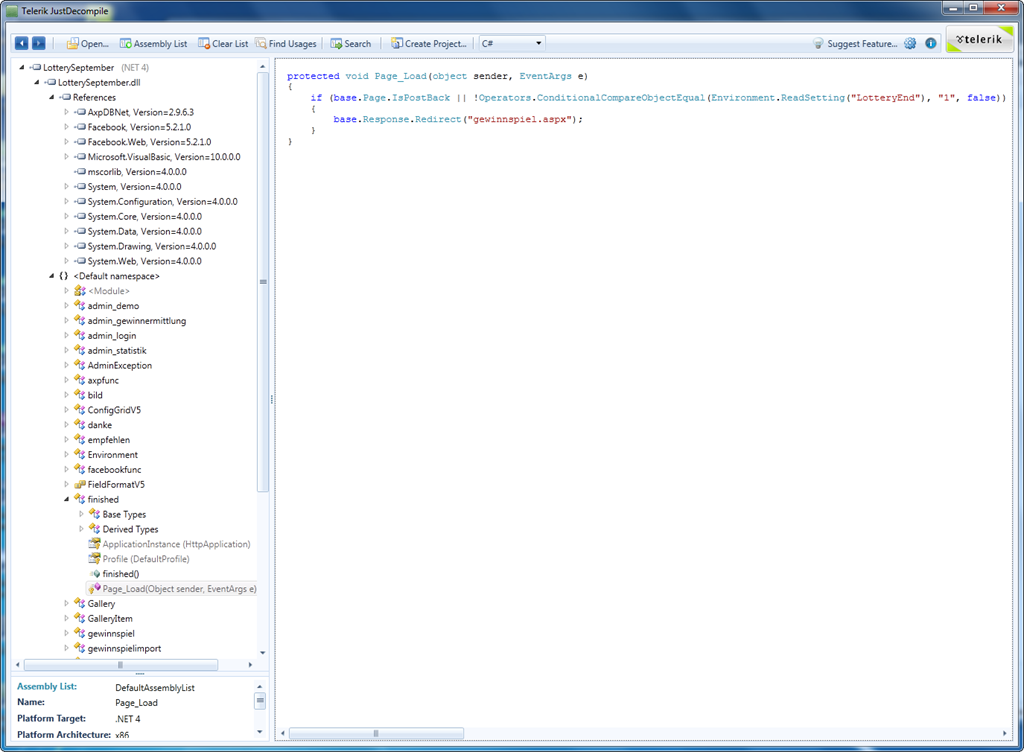Click the tree panel vertical scrollbar
The height and width of the screenshot is (752, 1024).
pos(263,282)
